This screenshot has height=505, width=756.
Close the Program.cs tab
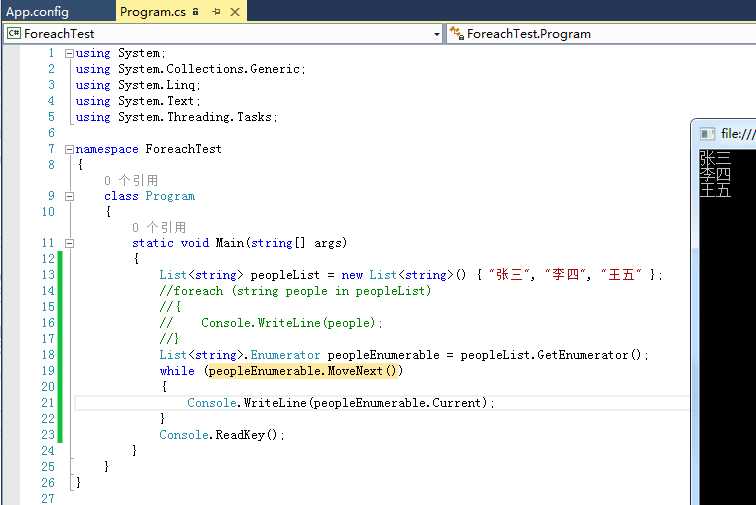tap(235, 12)
